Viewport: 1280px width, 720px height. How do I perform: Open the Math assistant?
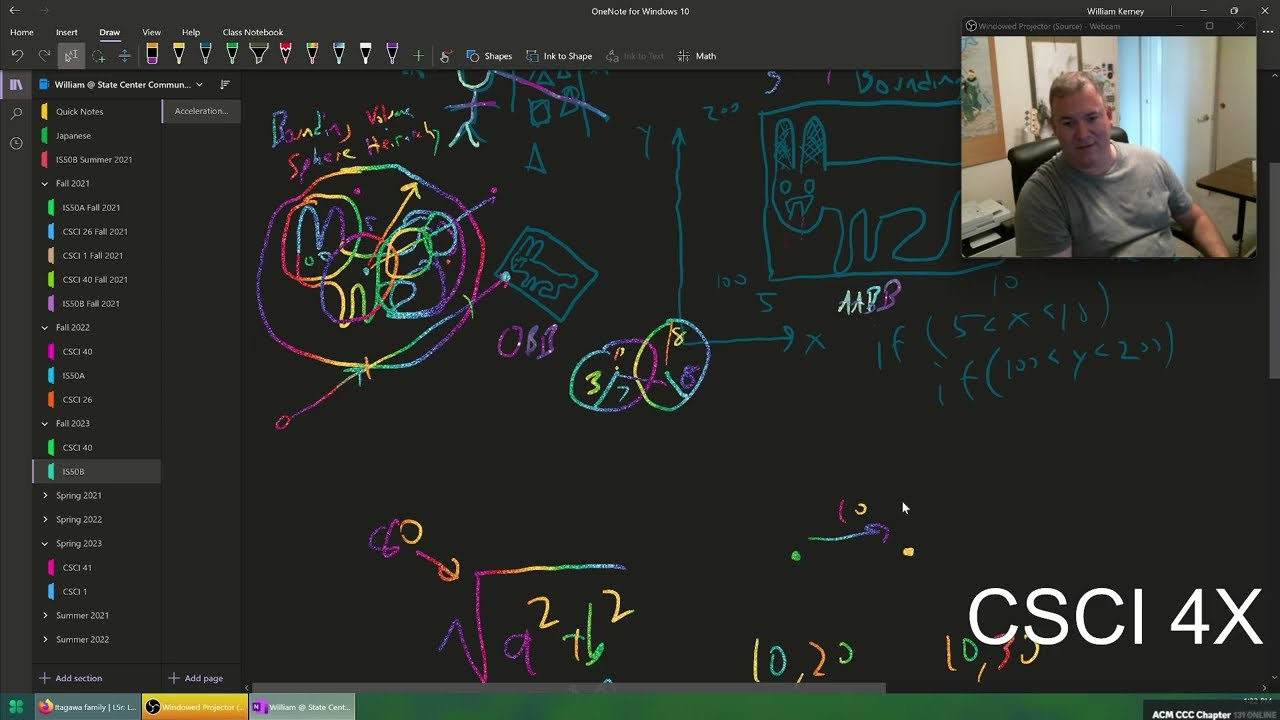tap(697, 56)
